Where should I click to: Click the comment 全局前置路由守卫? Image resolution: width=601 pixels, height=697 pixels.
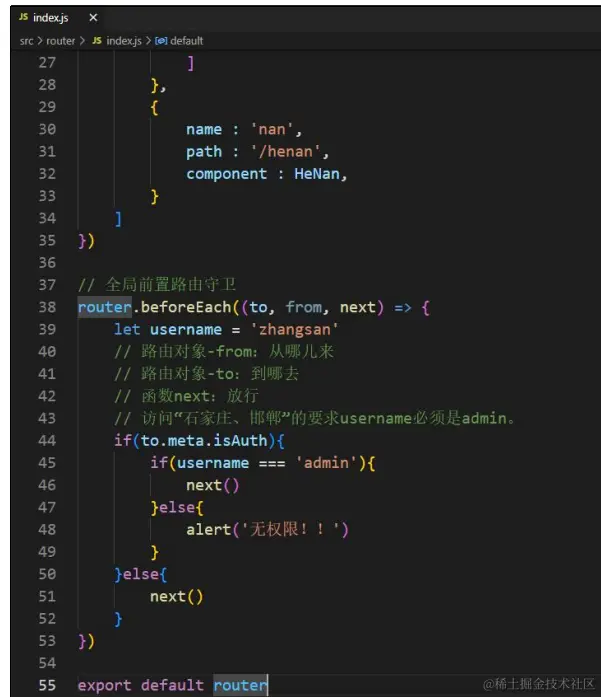tap(157, 285)
